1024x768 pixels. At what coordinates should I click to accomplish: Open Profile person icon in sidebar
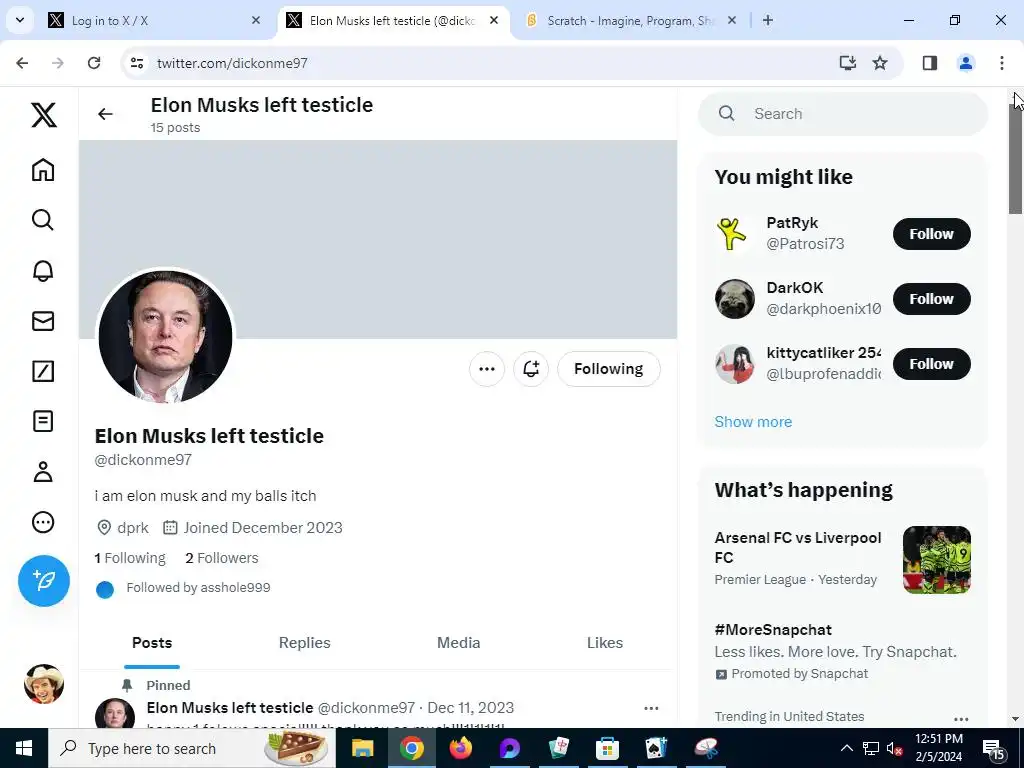tap(43, 472)
